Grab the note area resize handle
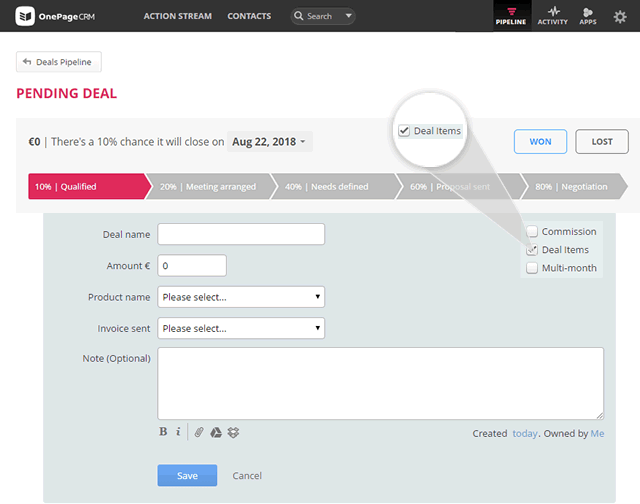The image size is (640, 504). point(600,416)
